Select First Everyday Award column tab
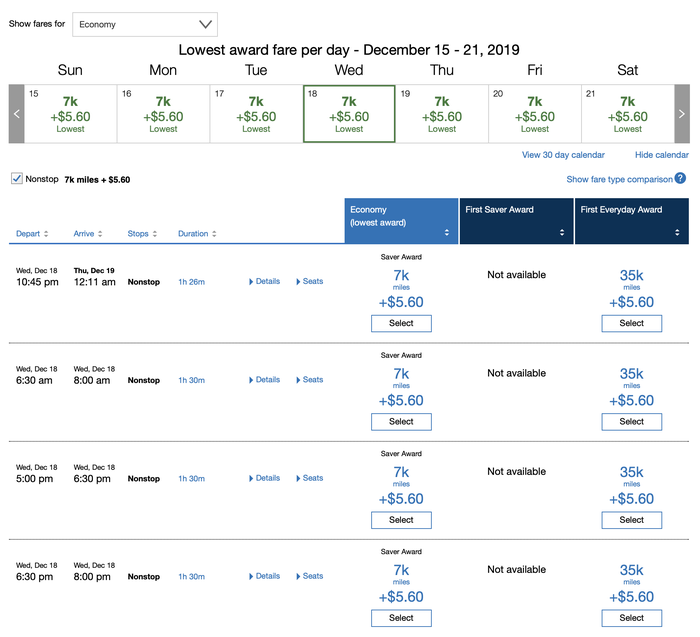This screenshot has width=700, height=637. click(632, 221)
